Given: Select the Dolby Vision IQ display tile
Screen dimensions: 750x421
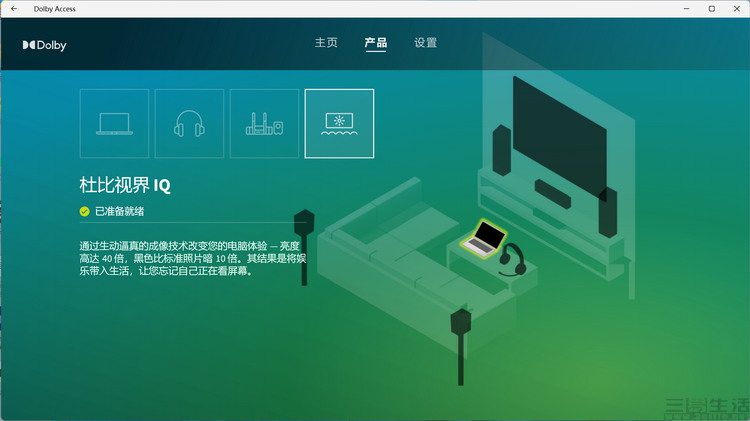Looking at the screenshot, I should (339, 124).
